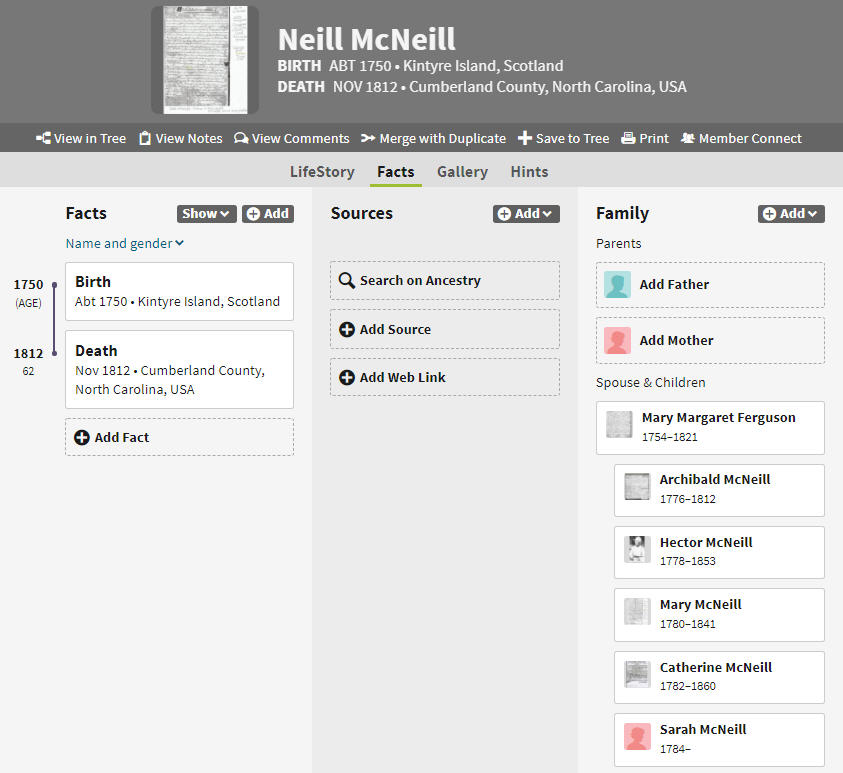This screenshot has width=843, height=773.
Task: Switch to the Gallery tab
Action: click(x=462, y=172)
